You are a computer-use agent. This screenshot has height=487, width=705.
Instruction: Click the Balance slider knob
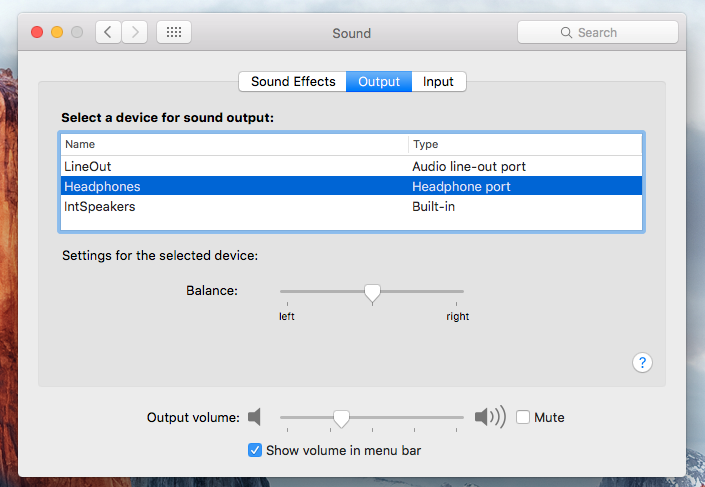pos(372,292)
